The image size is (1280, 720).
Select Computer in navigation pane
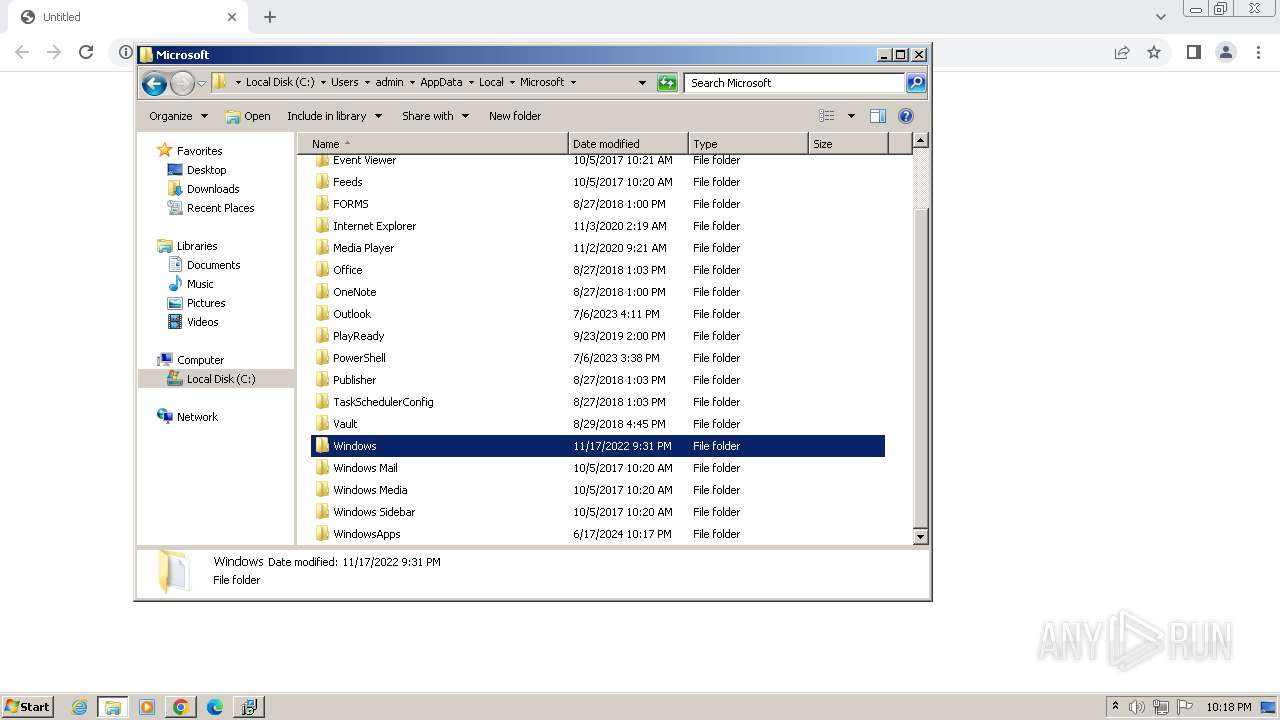[x=200, y=360]
